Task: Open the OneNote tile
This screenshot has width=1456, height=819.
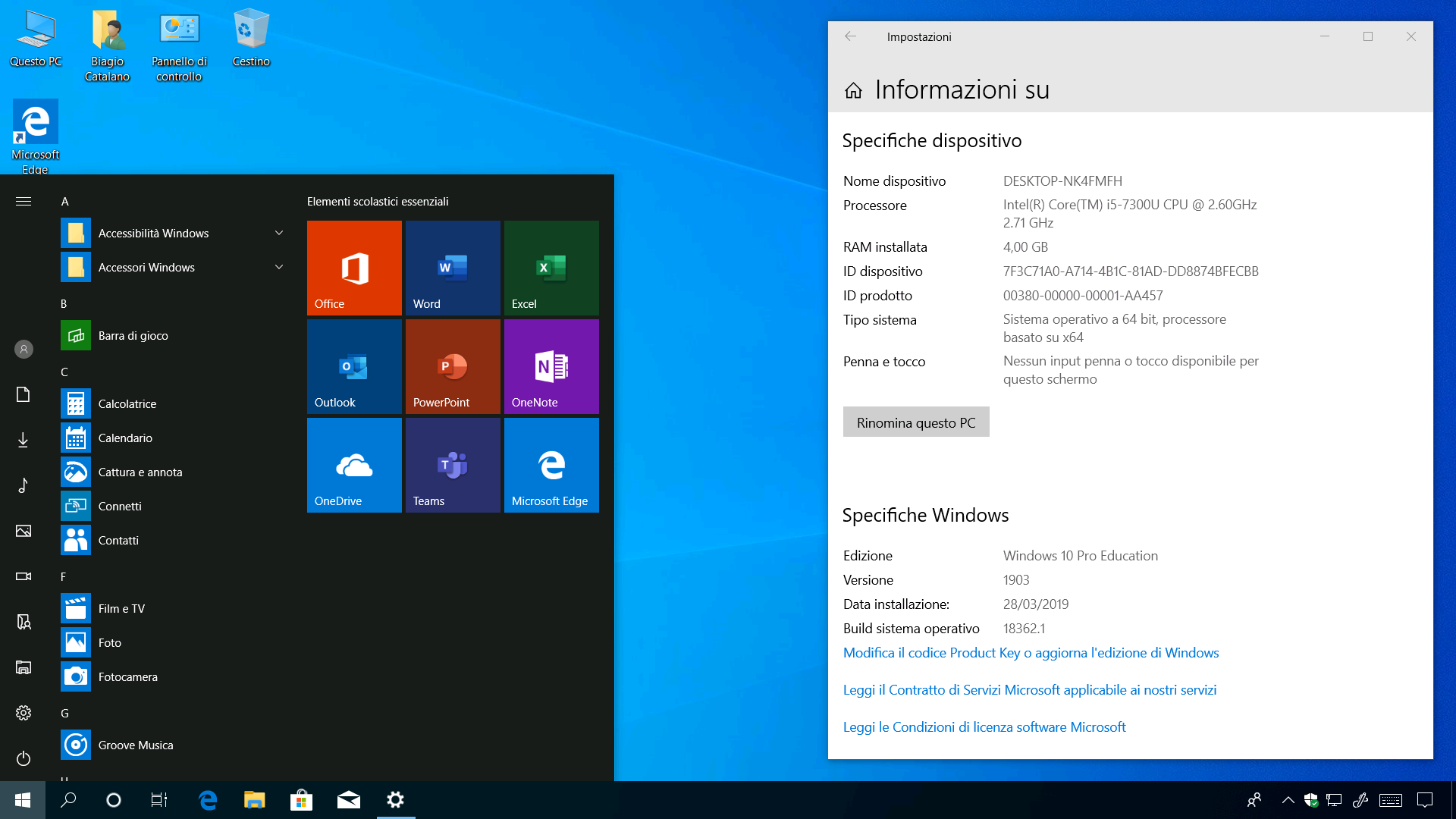Action: (551, 366)
